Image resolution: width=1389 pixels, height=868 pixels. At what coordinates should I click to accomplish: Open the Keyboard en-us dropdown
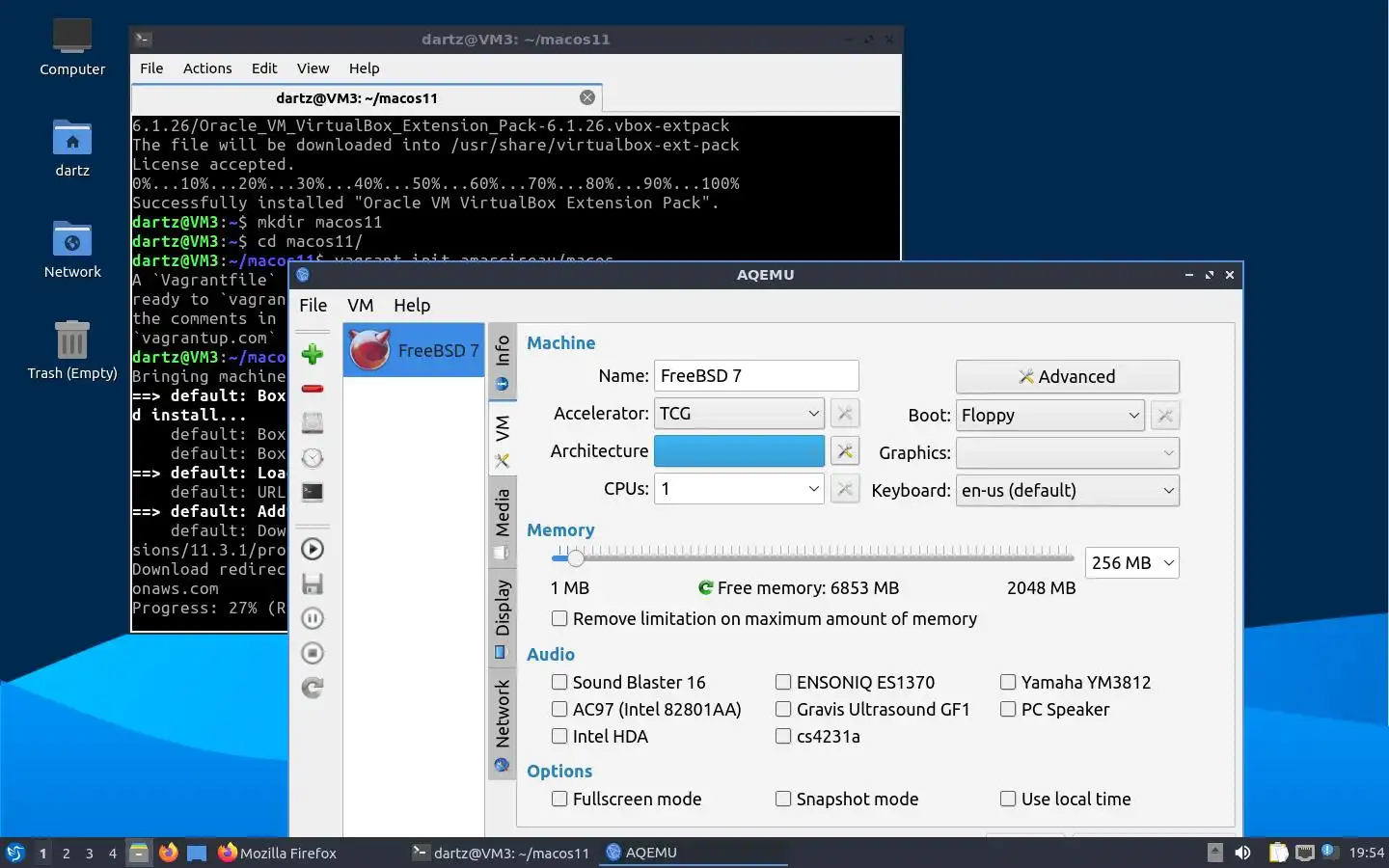click(1067, 490)
